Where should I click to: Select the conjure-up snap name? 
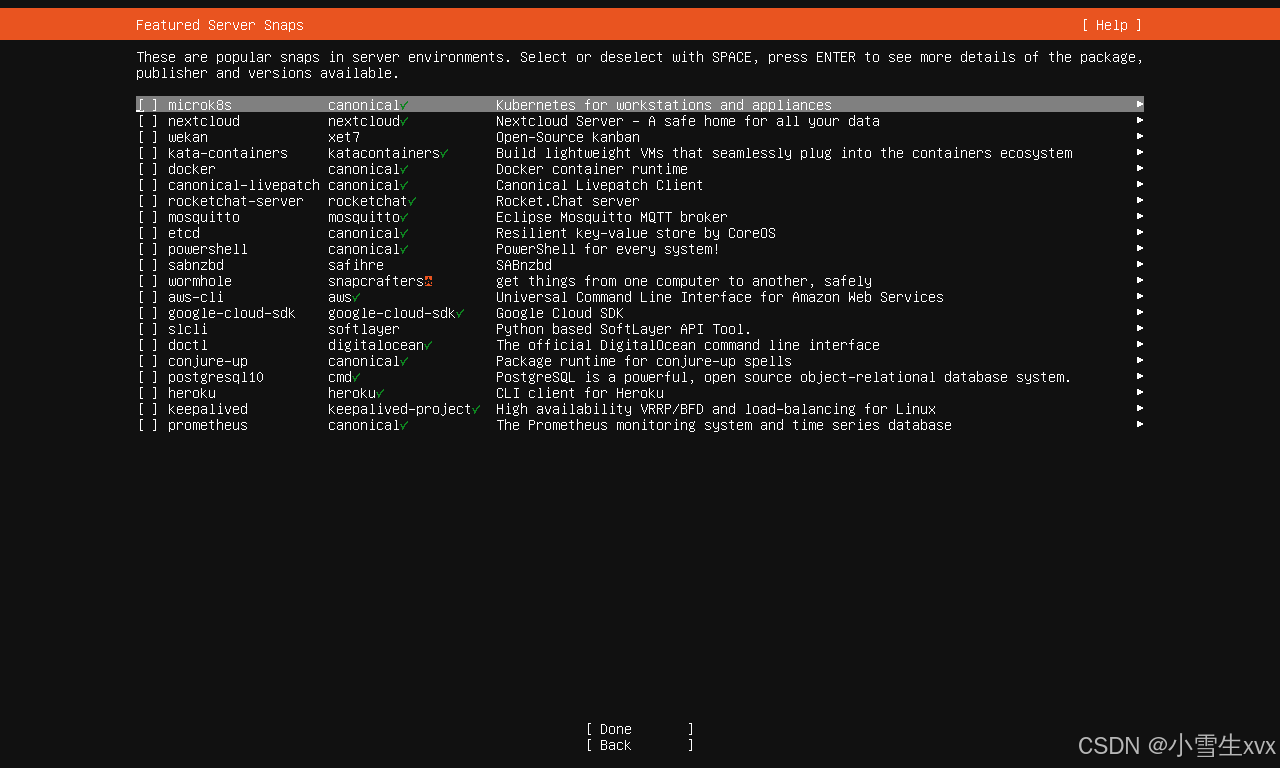(208, 361)
